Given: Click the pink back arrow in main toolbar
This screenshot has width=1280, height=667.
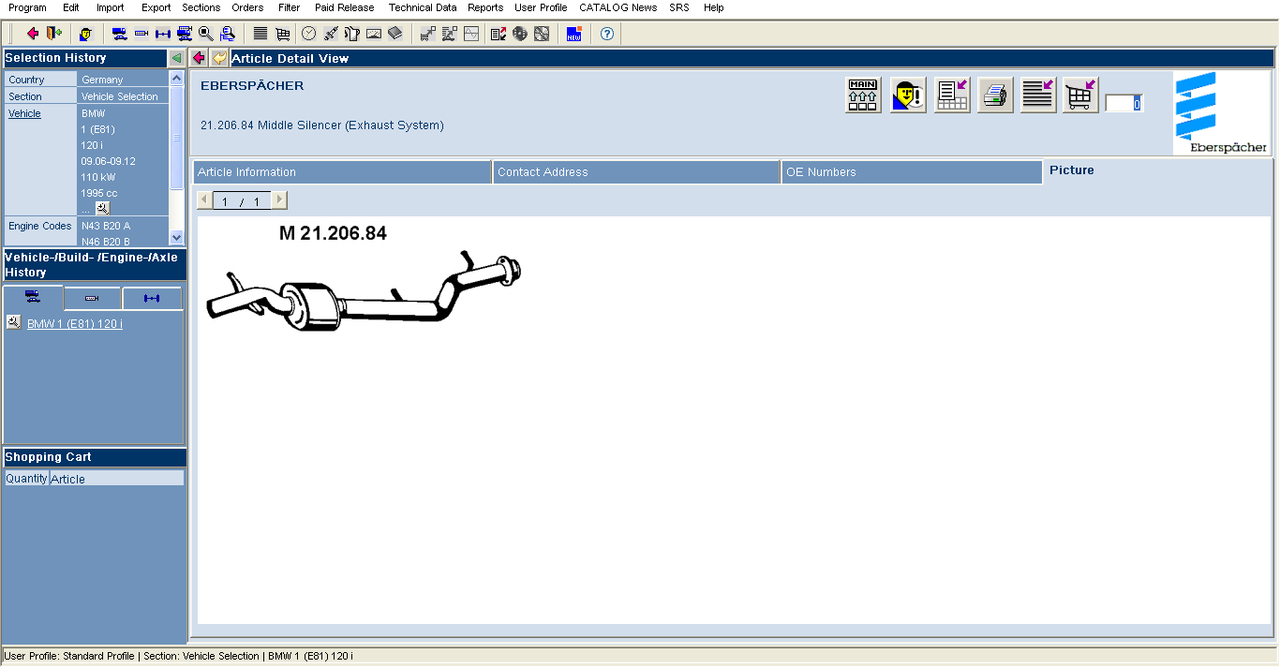Looking at the screenshot, I should click(33, 33).
